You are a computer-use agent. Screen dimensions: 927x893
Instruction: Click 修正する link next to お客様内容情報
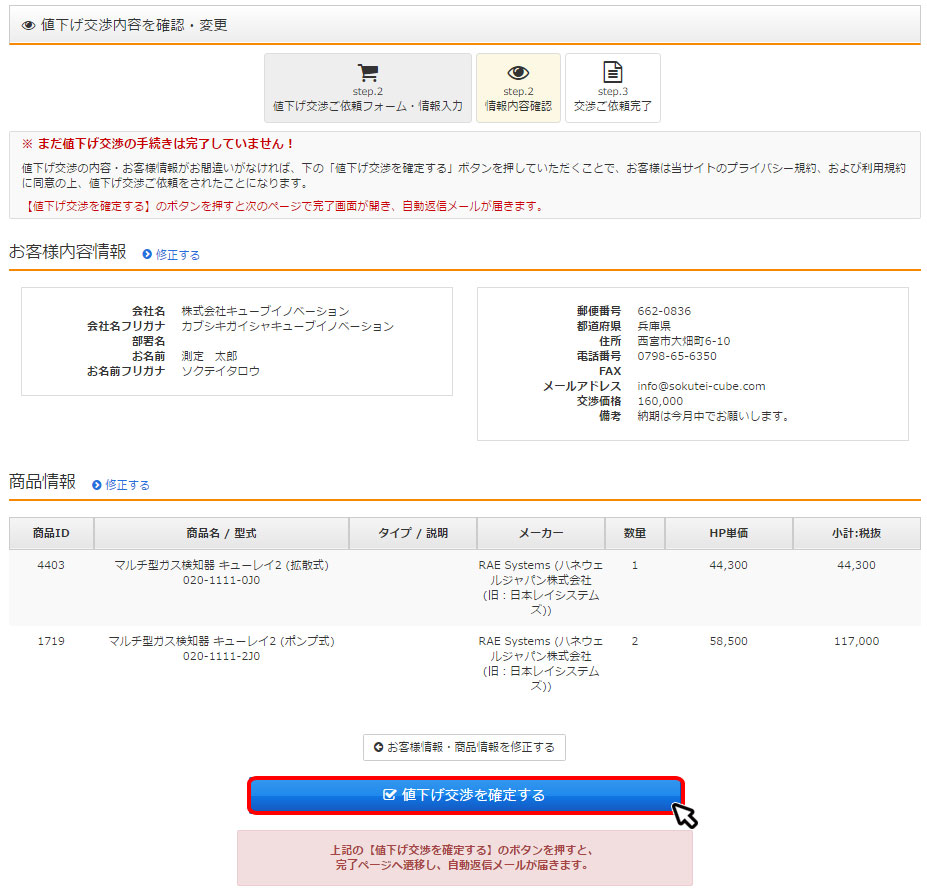(177, 255)
